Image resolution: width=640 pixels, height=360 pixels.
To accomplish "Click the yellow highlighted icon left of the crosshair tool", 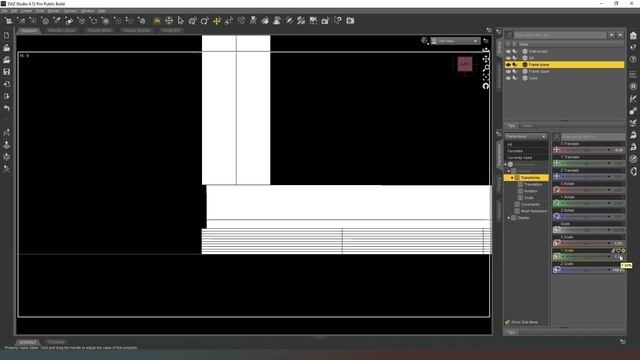I will coord(157,20).
